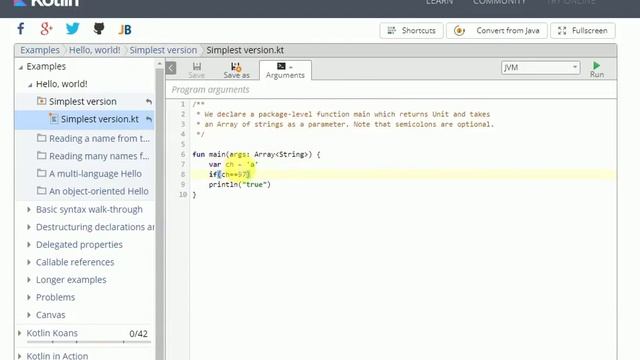The height and width of the screenshot is (360, 640).
Task: Open COMMUNITY in the top navigation
Action: click(x=499, y=2)
